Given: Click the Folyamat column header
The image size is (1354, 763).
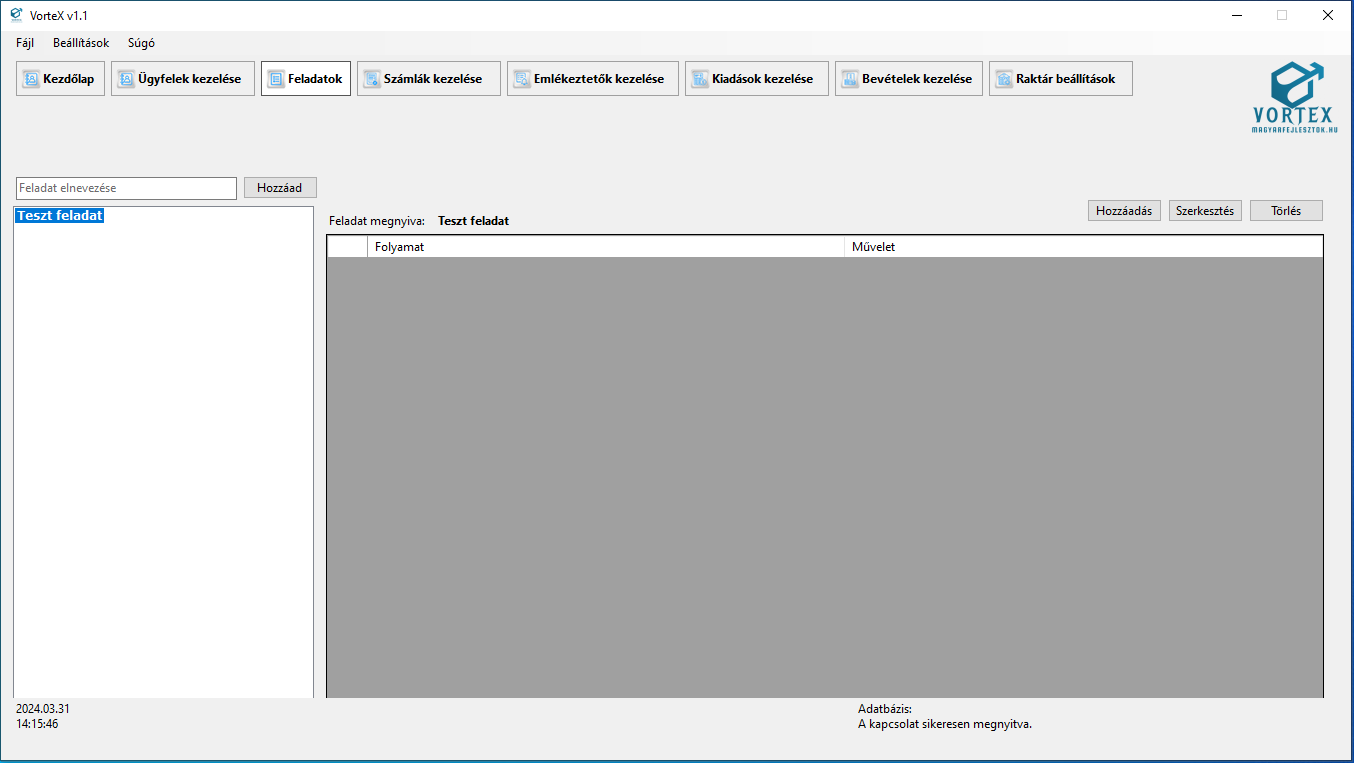Looking at the screenshot, I should [605, 247].
